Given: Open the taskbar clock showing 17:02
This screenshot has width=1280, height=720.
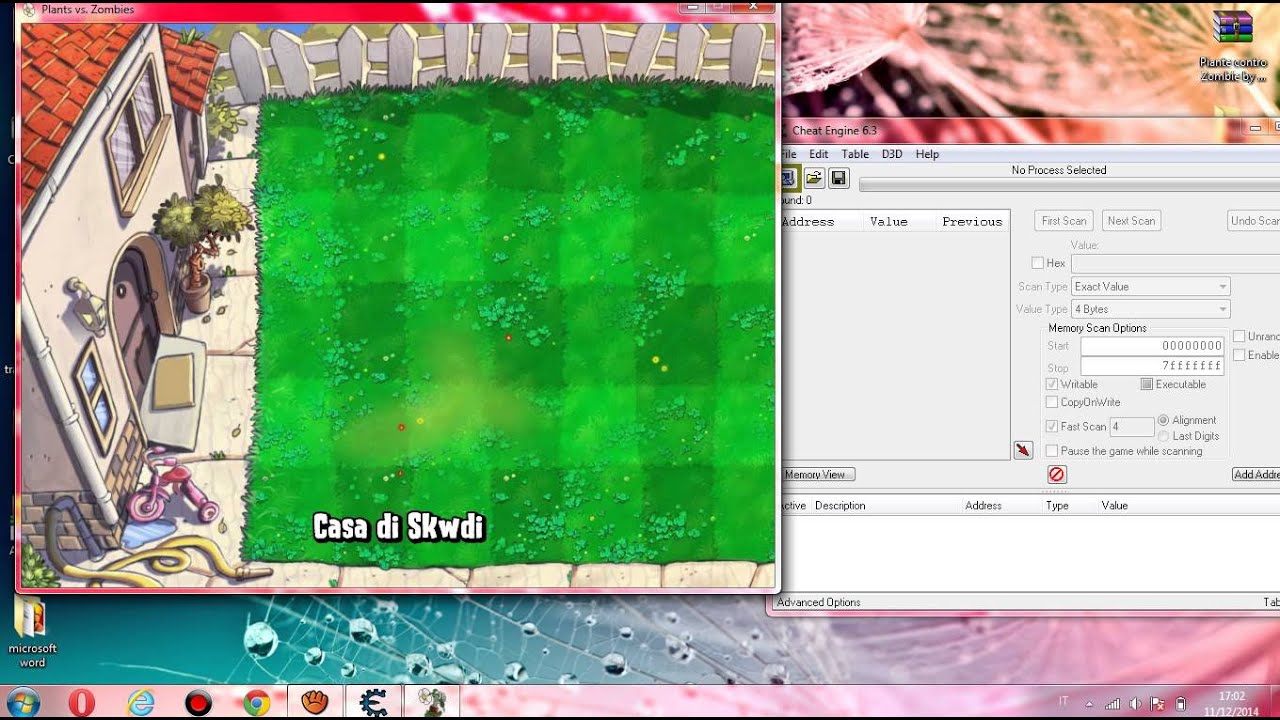Looking at the screenshot, I should point(1232,703).
